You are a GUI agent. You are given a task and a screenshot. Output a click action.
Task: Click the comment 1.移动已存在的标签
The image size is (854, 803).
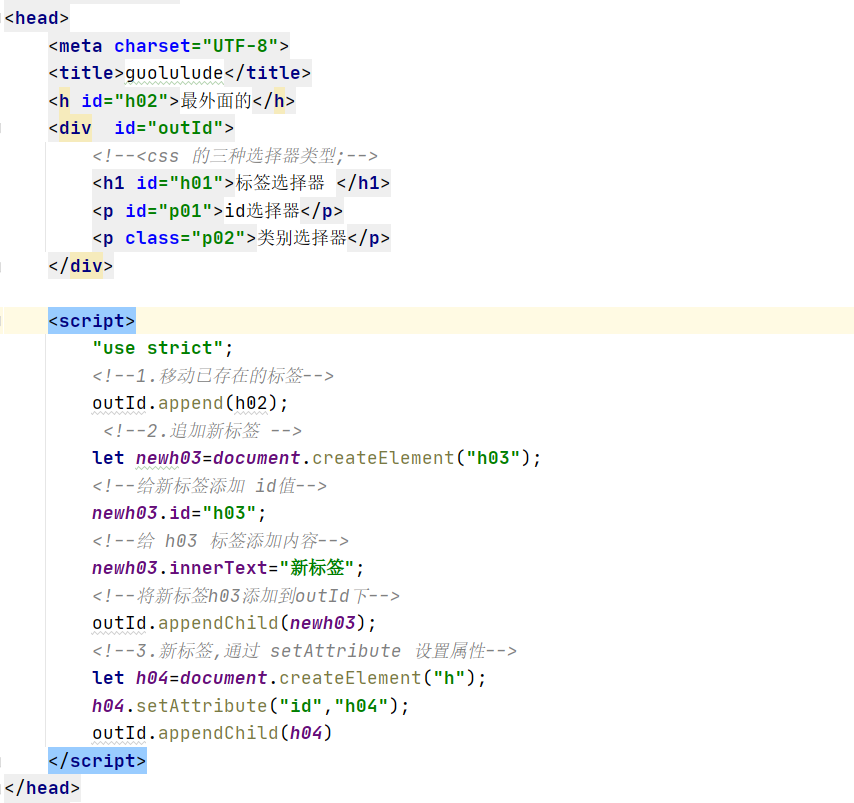point(213,376)
